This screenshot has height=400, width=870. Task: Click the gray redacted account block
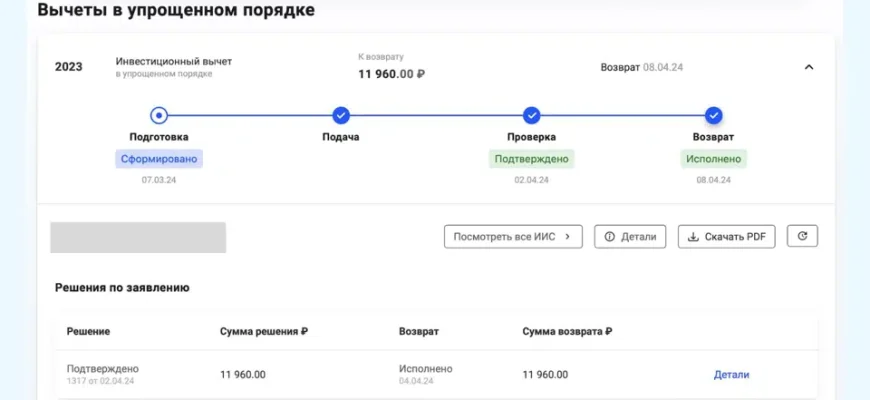pos(138,237)
